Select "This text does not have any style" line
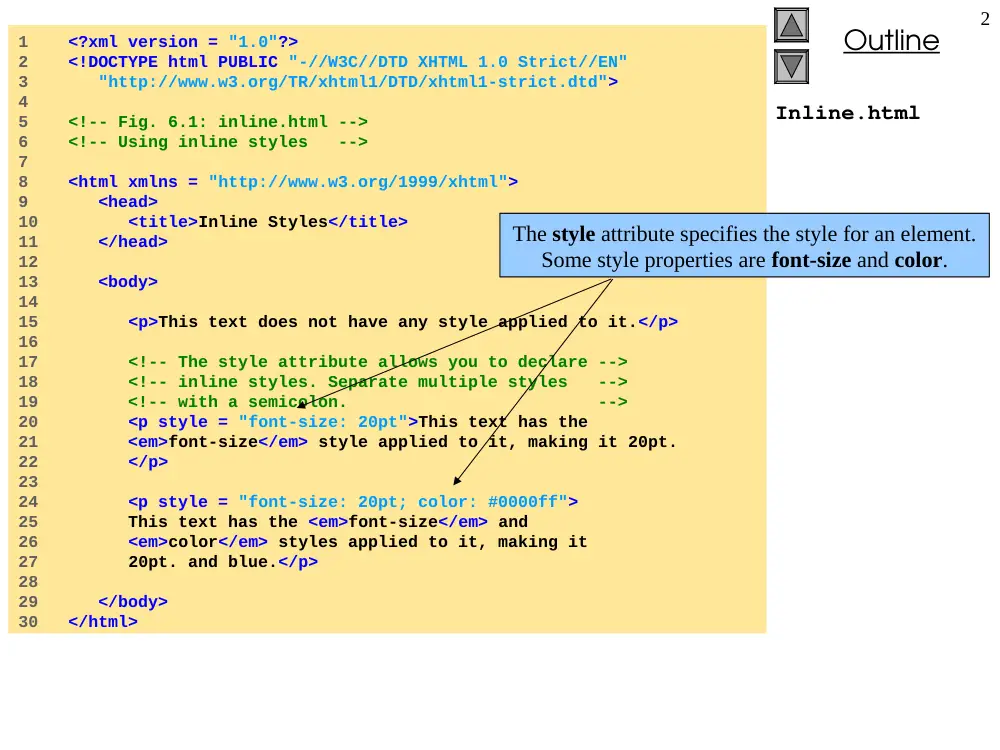The width and height of the screenshot is (1000, 750). coord(403,322)
